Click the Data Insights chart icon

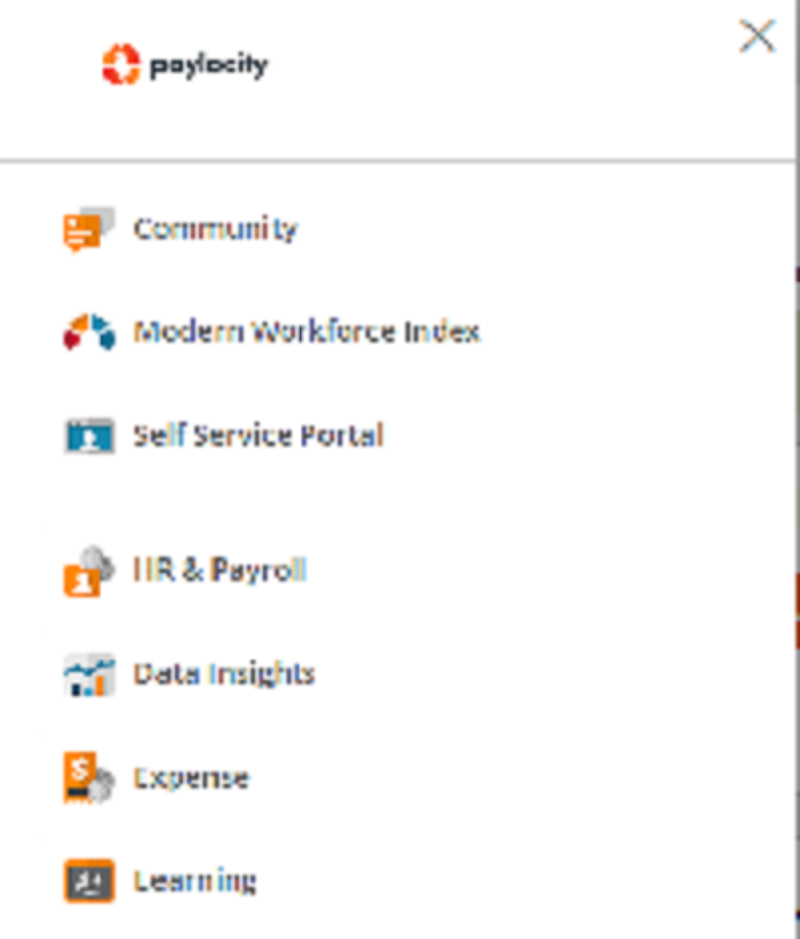(x=89, y=675)
